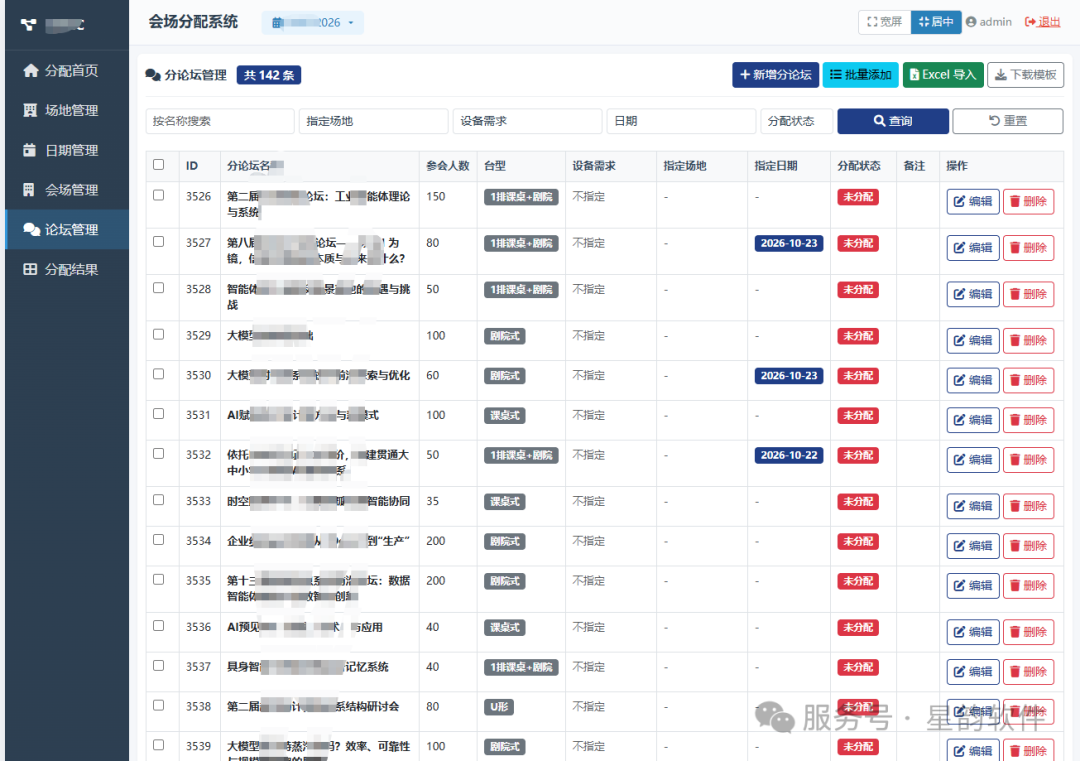
Task: Click the admin user label
Action: click(x=988, y=22)
